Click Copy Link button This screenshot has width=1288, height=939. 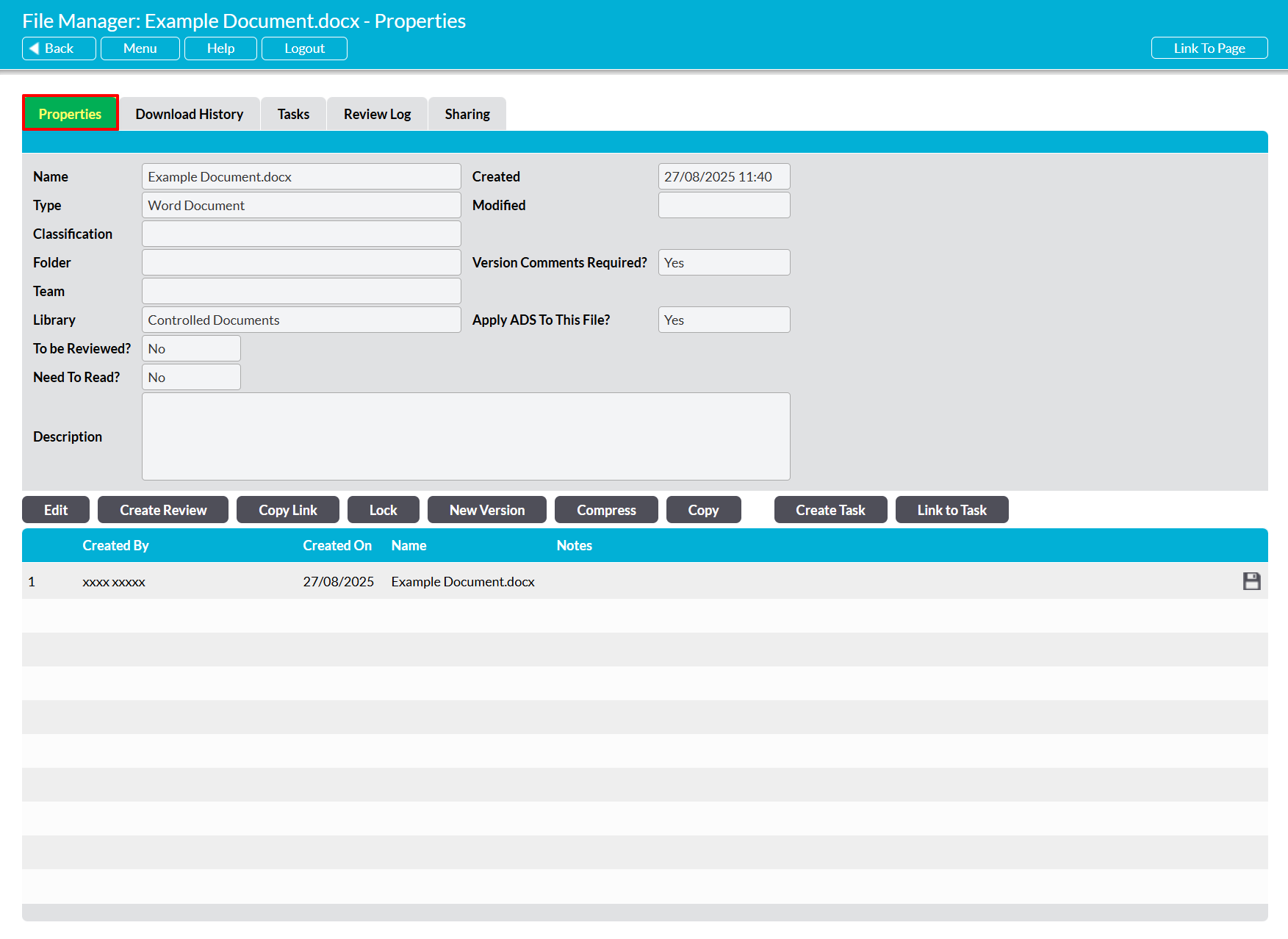point(287,510)
